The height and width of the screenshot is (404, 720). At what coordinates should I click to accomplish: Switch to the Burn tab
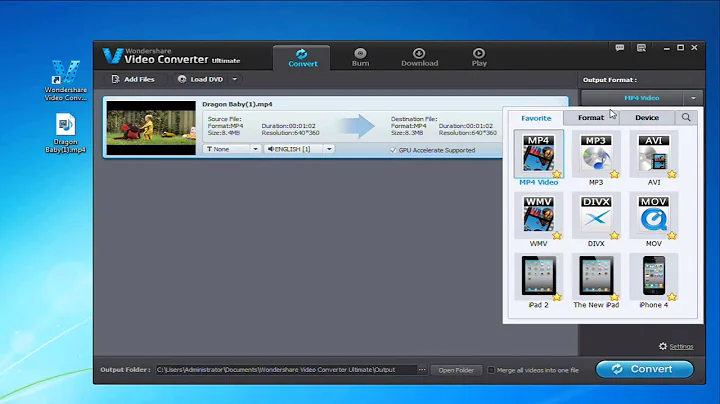tap(360, 58)
